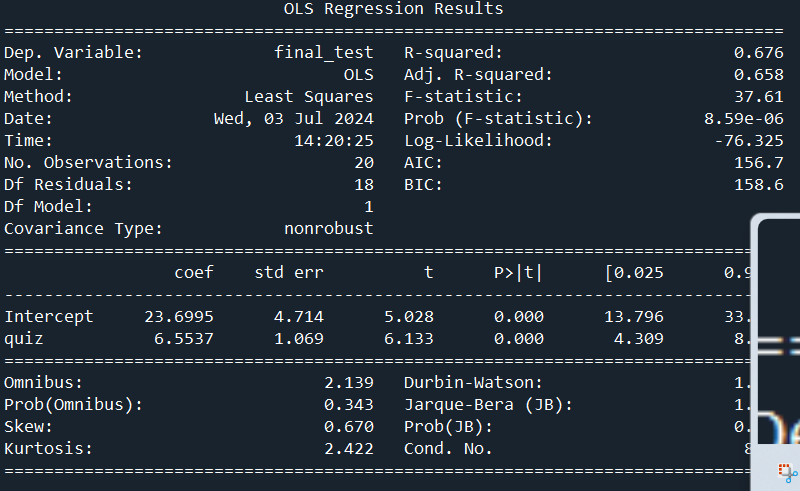The image size is (800, 491).
Task: Select the observations count 20
Action: click(364, 162)
